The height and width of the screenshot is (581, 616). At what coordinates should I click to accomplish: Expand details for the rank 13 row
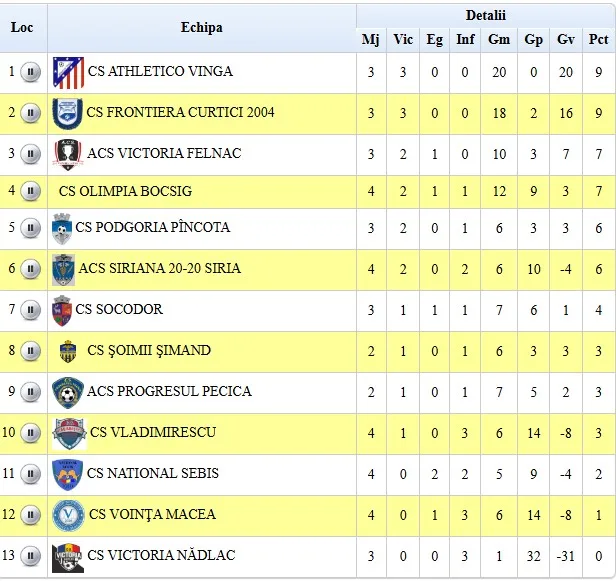(x=31, y=556)
